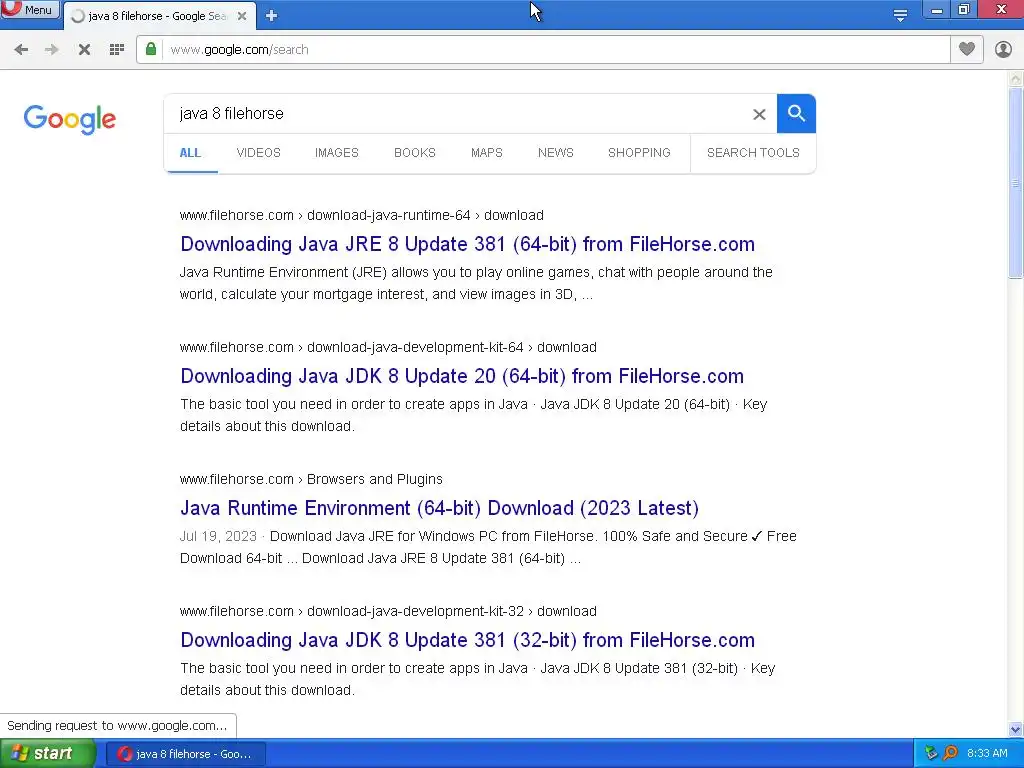Click the 8:33 AM clock
1024x768 pixels.
point(987,754)
